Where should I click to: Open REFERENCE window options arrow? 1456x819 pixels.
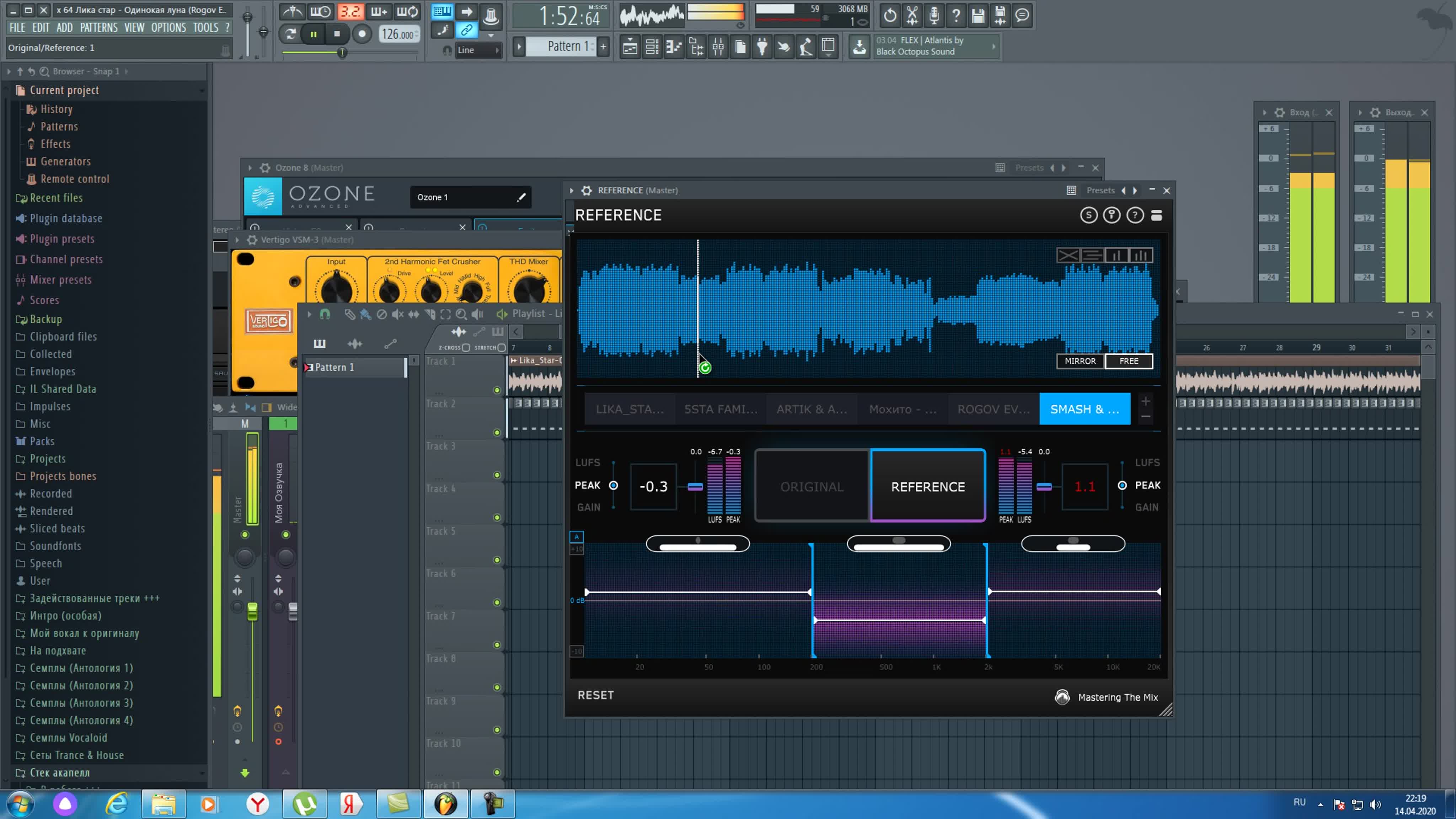pyautogui.click(x=572, y=191)
